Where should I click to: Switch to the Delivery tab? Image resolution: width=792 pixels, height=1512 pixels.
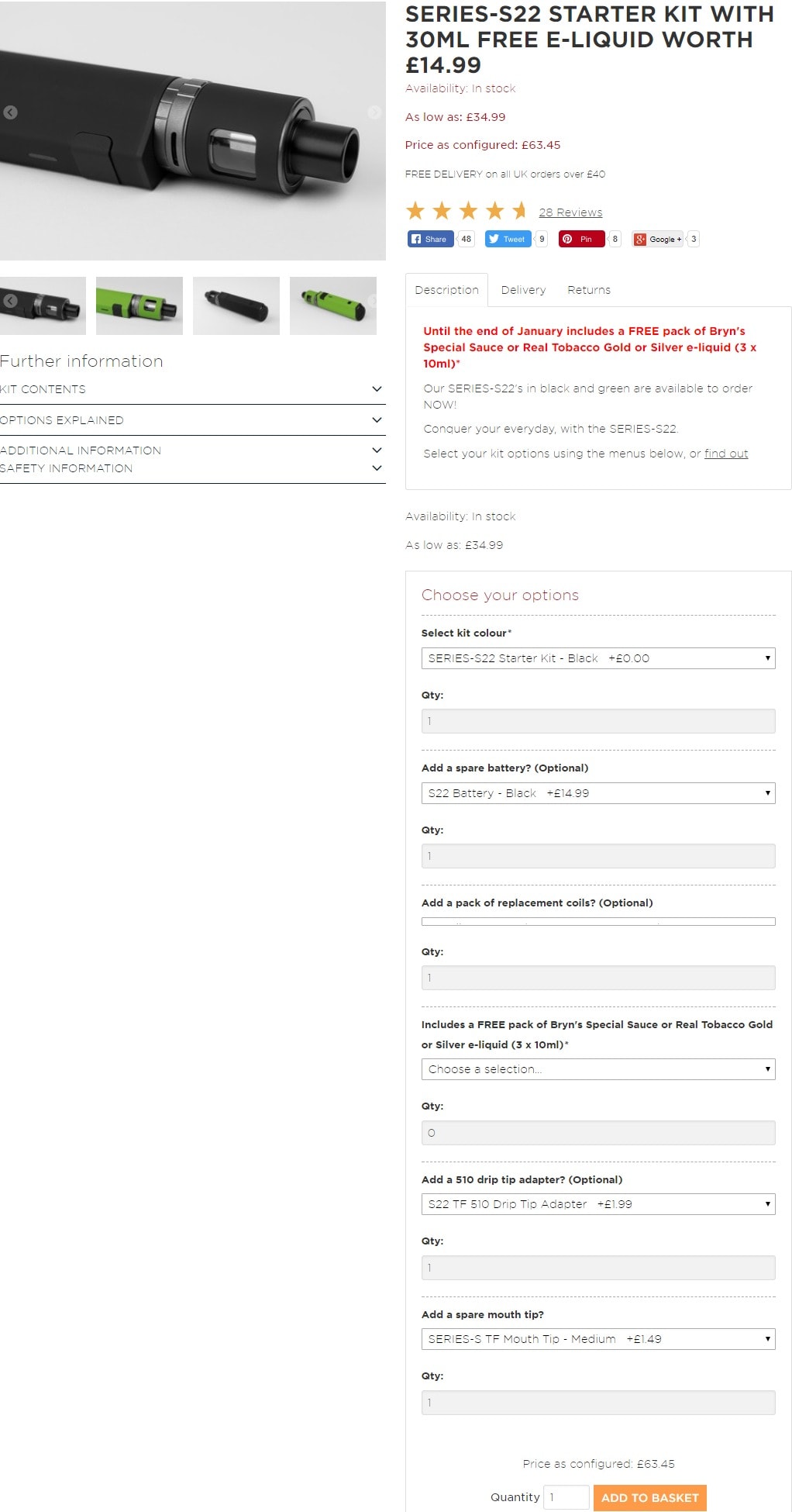coord(523,290)
